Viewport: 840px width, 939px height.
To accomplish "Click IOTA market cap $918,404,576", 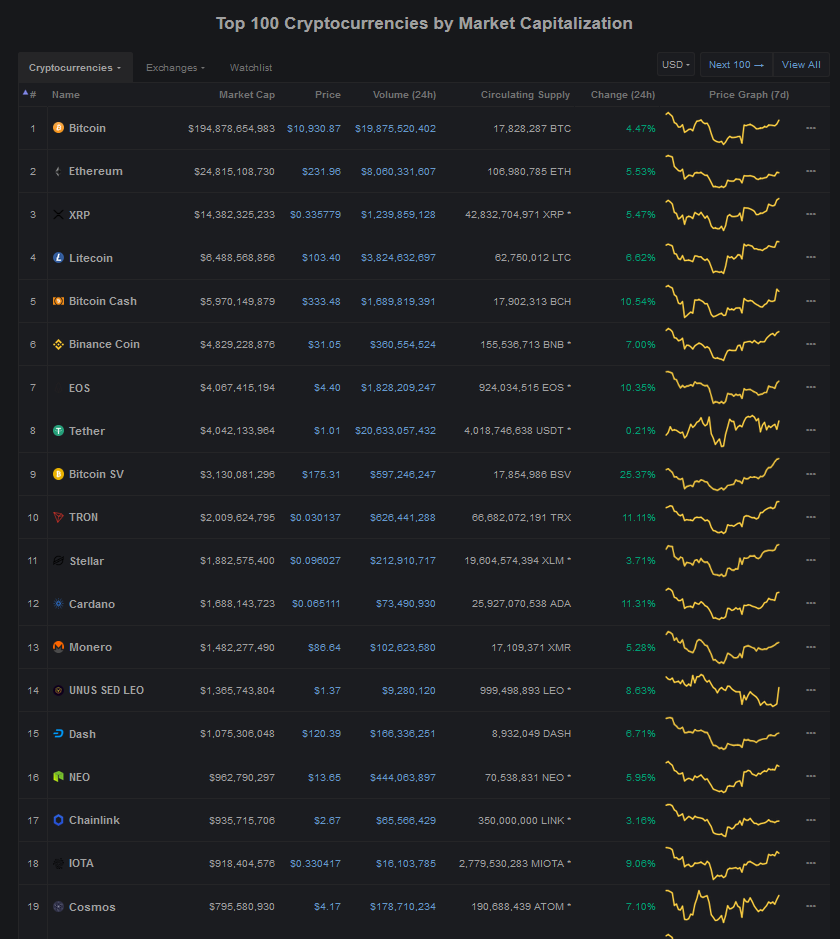I will coord(242,864).
